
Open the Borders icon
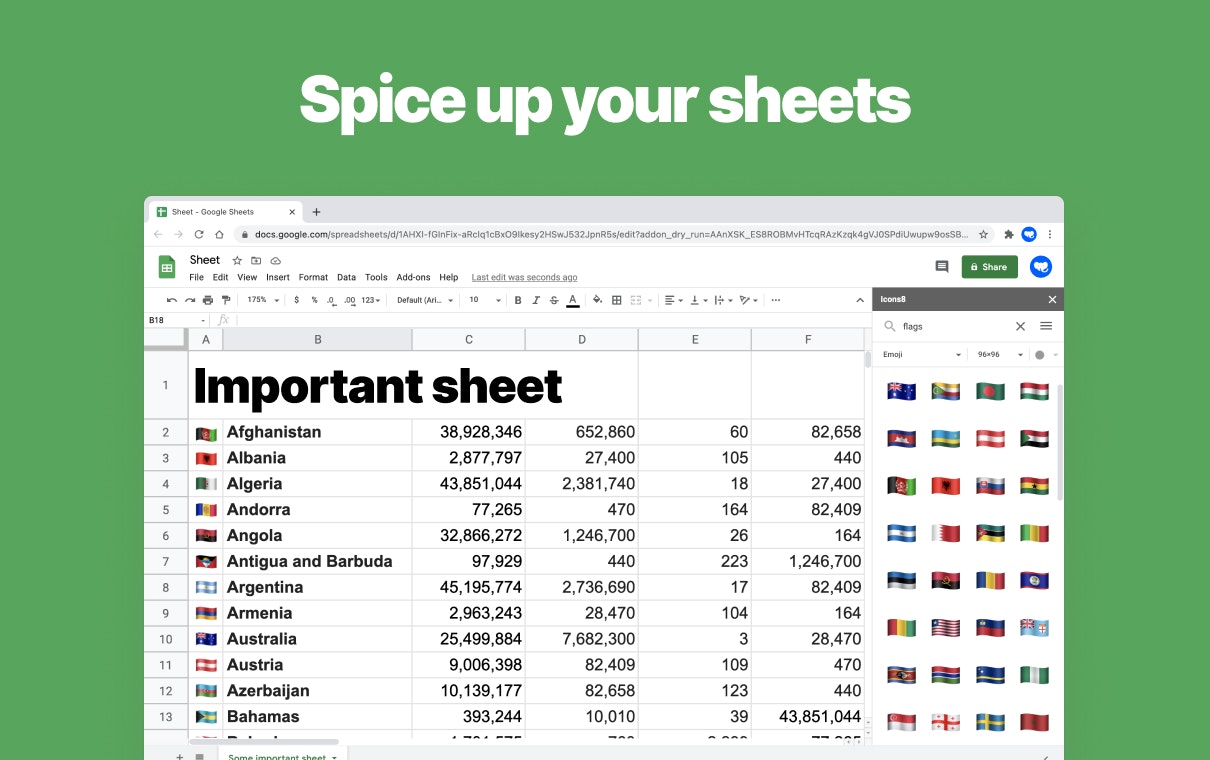point(616,300)
